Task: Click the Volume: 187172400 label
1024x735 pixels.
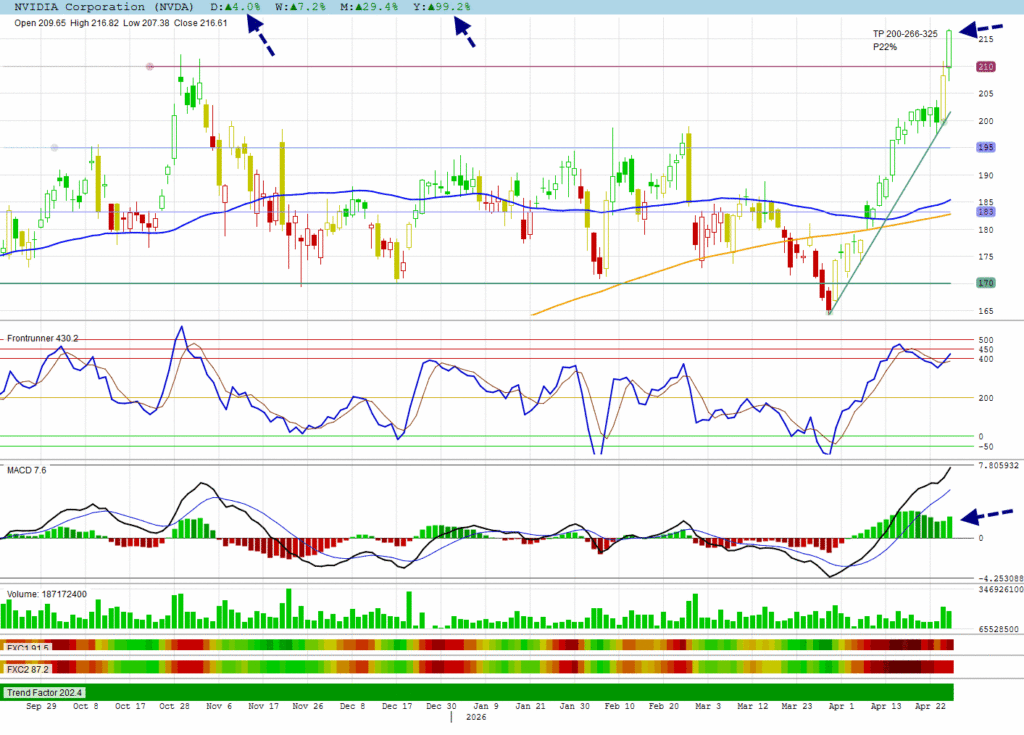Action: [47, 594]
